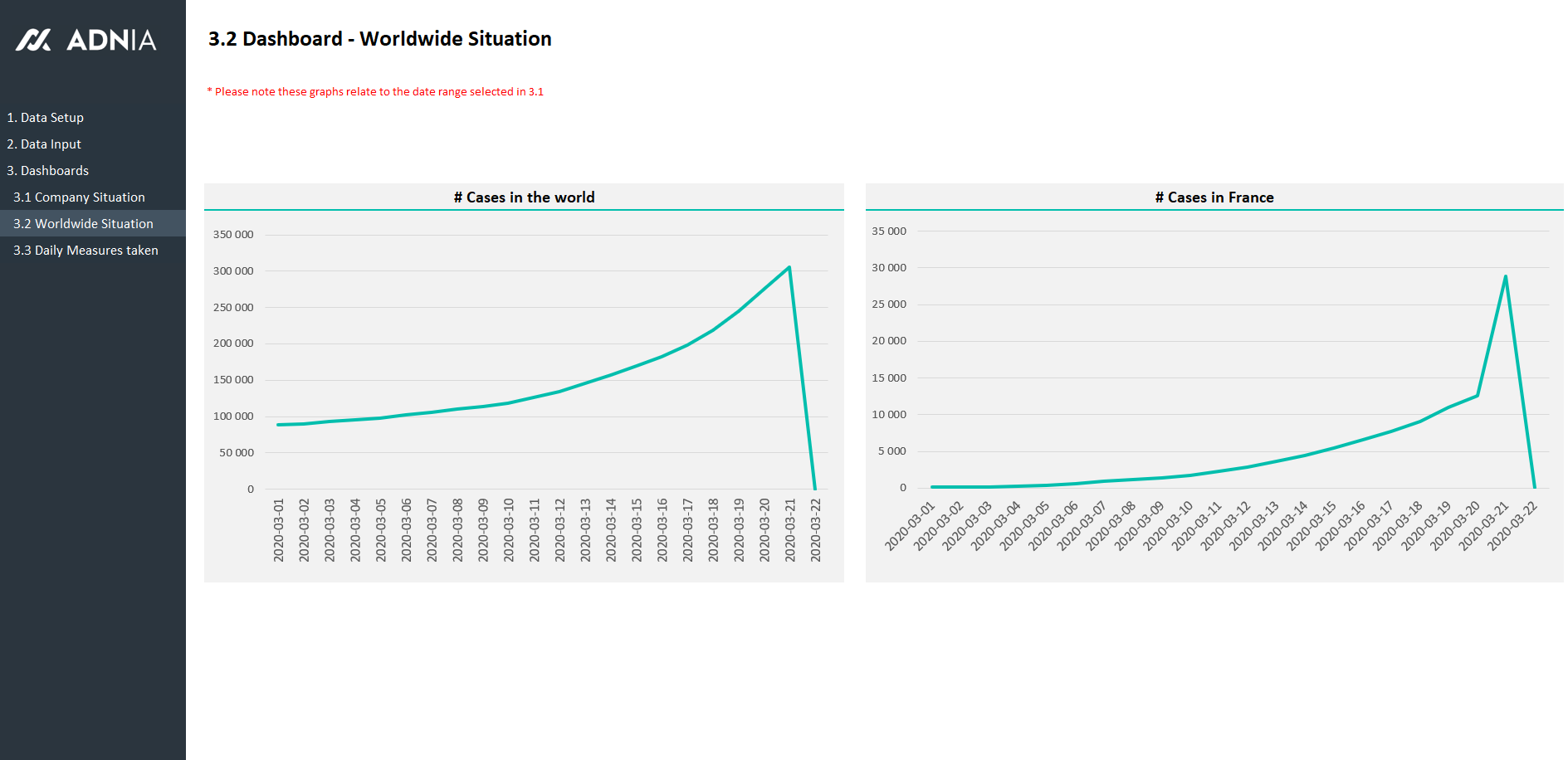Click the 350 000 axis label

233,235
